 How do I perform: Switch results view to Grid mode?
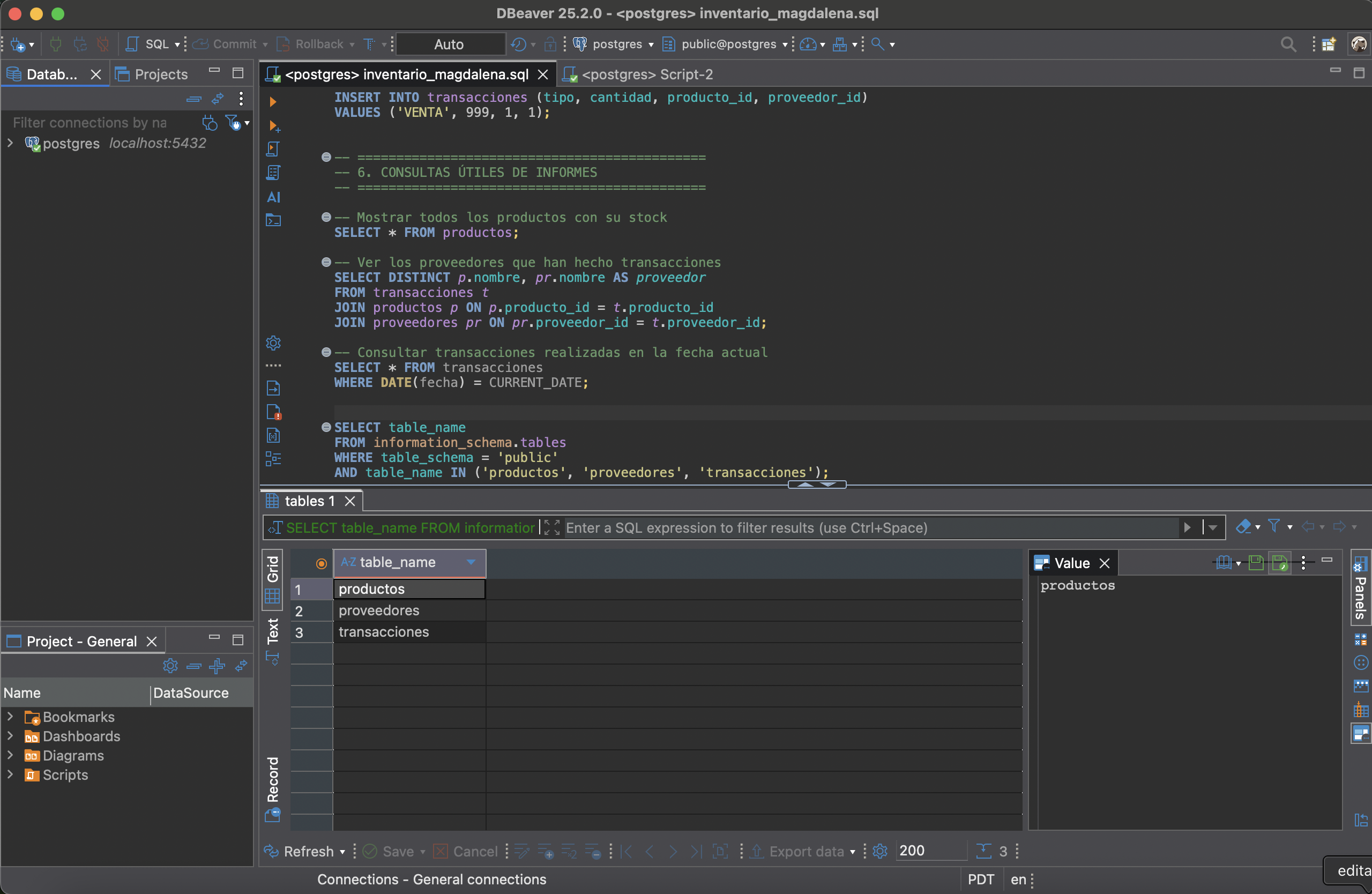click(273, 579)
